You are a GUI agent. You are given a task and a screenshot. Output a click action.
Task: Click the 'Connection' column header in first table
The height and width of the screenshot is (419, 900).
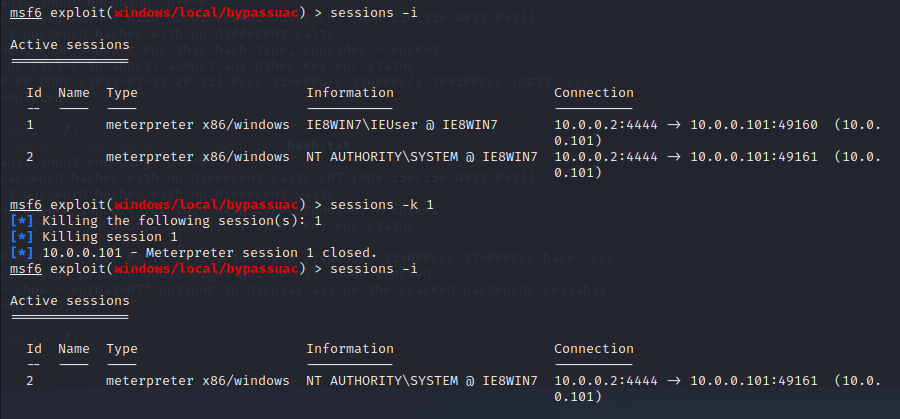593,93
